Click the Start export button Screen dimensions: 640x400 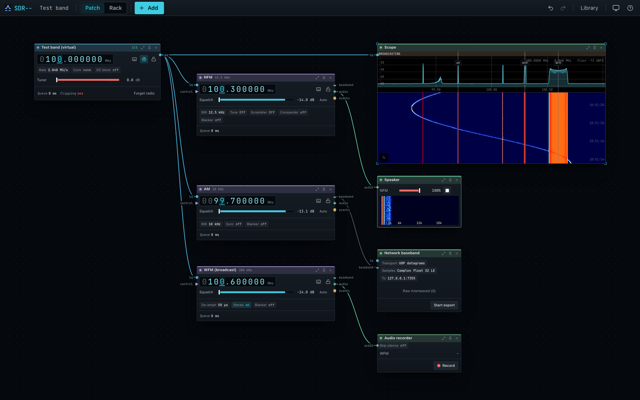tap(444, 305)
